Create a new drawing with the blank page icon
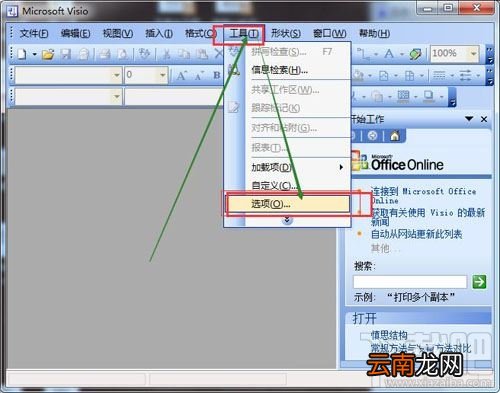Screen dimensions: 500x393 (22, 54)
